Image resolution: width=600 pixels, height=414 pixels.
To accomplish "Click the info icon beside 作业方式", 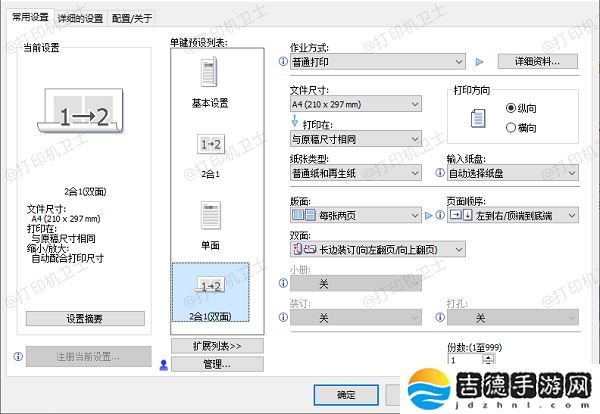I will tap(283, 61).
